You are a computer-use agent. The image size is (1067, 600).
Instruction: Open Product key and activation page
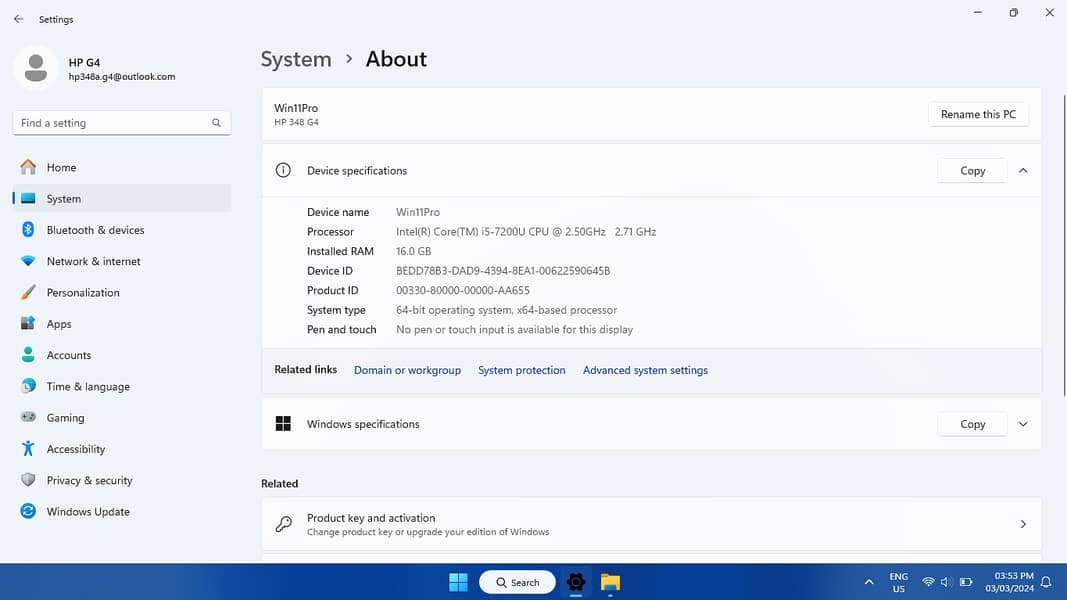tap(651, 524)
